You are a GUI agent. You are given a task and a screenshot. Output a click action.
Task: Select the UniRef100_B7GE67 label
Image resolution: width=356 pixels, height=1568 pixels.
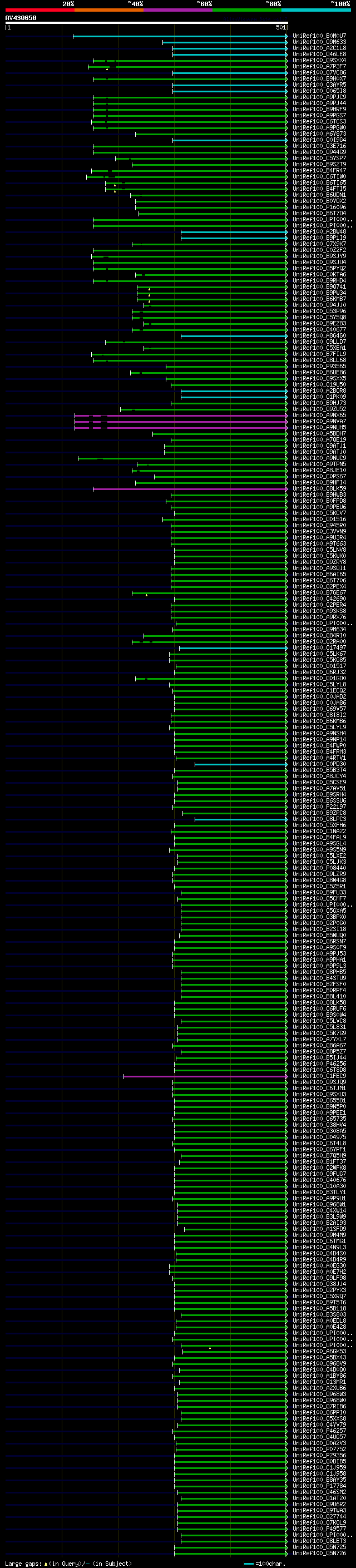319,593
